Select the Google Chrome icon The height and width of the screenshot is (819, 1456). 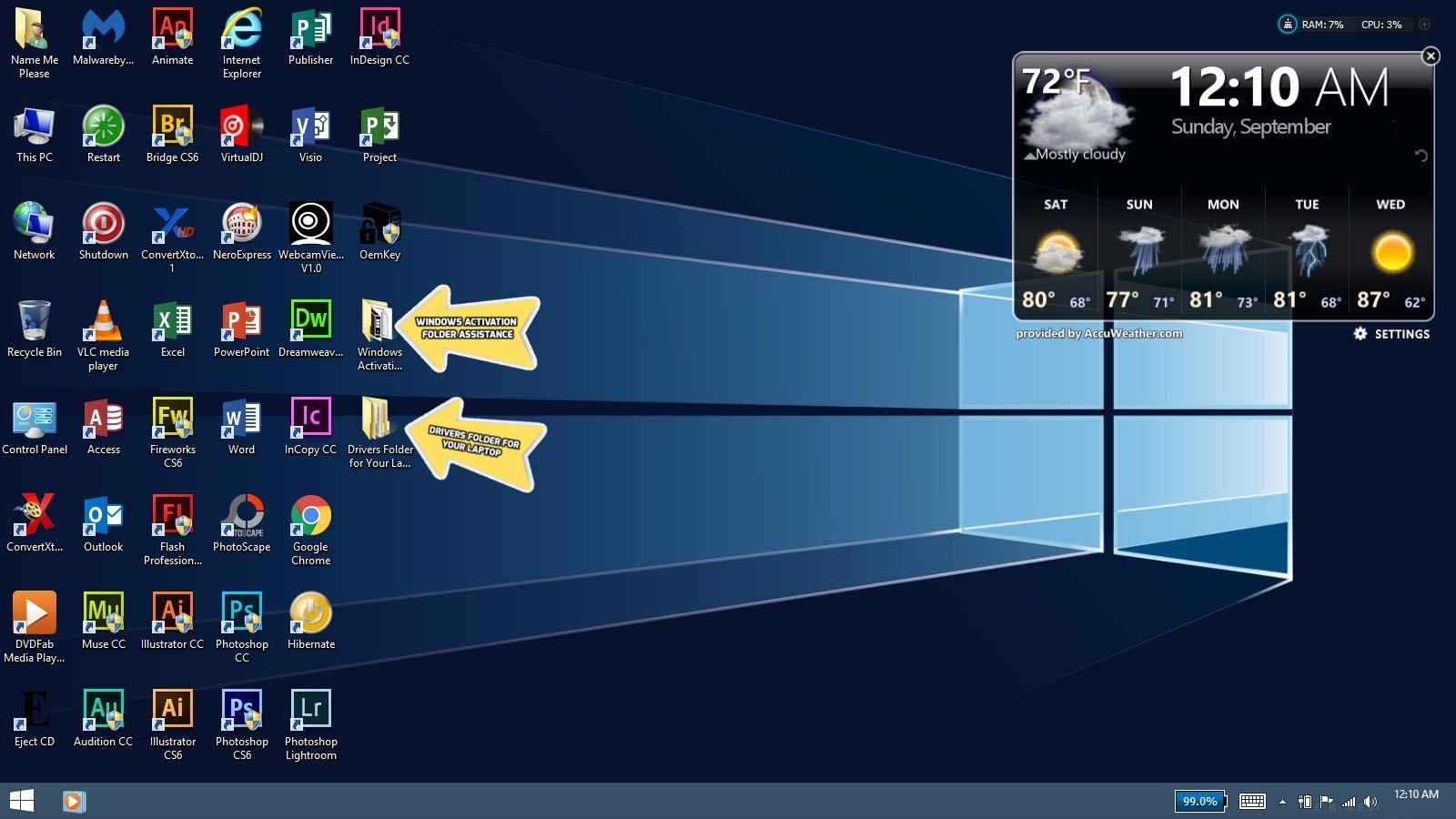point(310,531)
